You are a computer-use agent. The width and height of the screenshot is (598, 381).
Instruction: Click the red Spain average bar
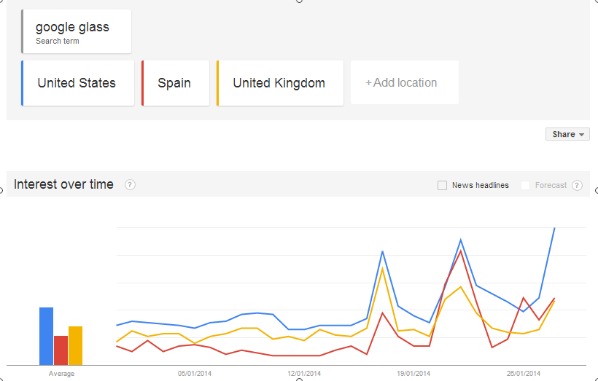(x=61, y=350)
